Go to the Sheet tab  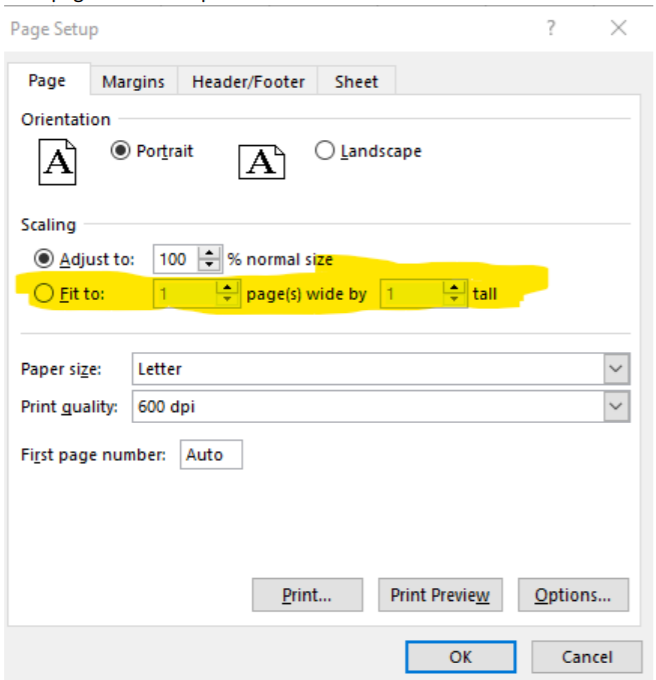pos(357,82)
